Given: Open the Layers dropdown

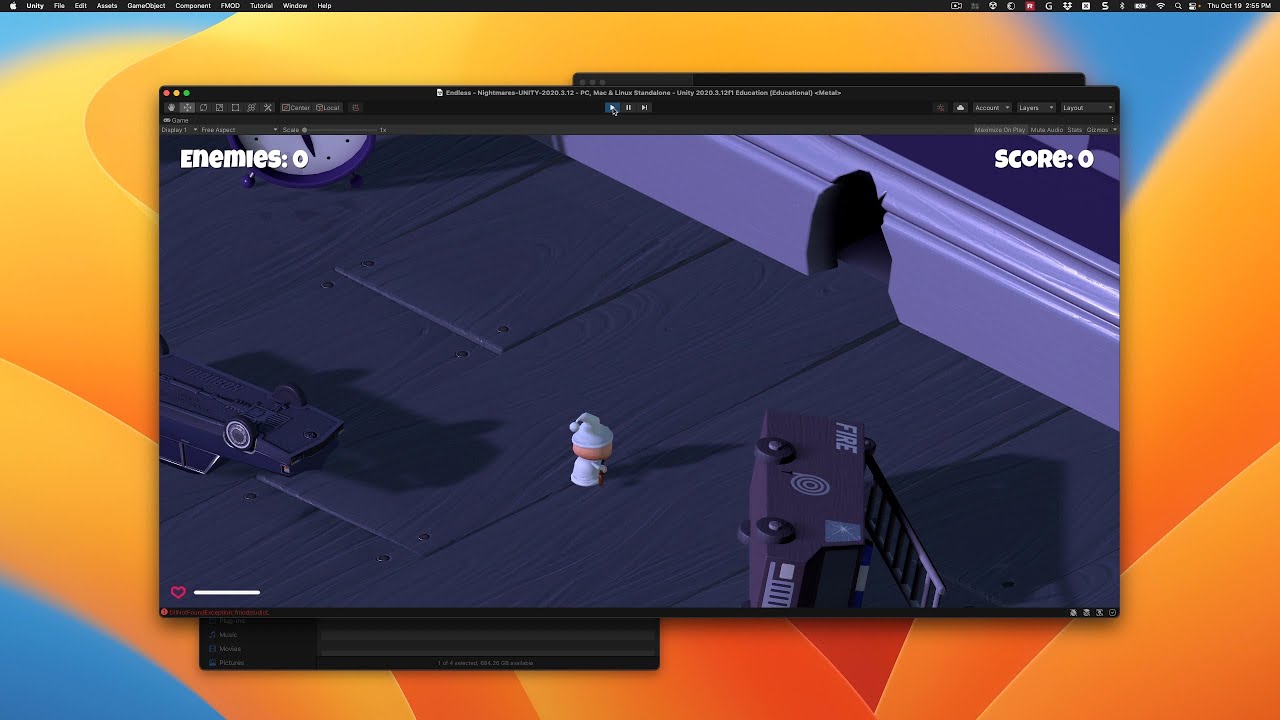Looking at the screenshot, I should [1035, 108].
